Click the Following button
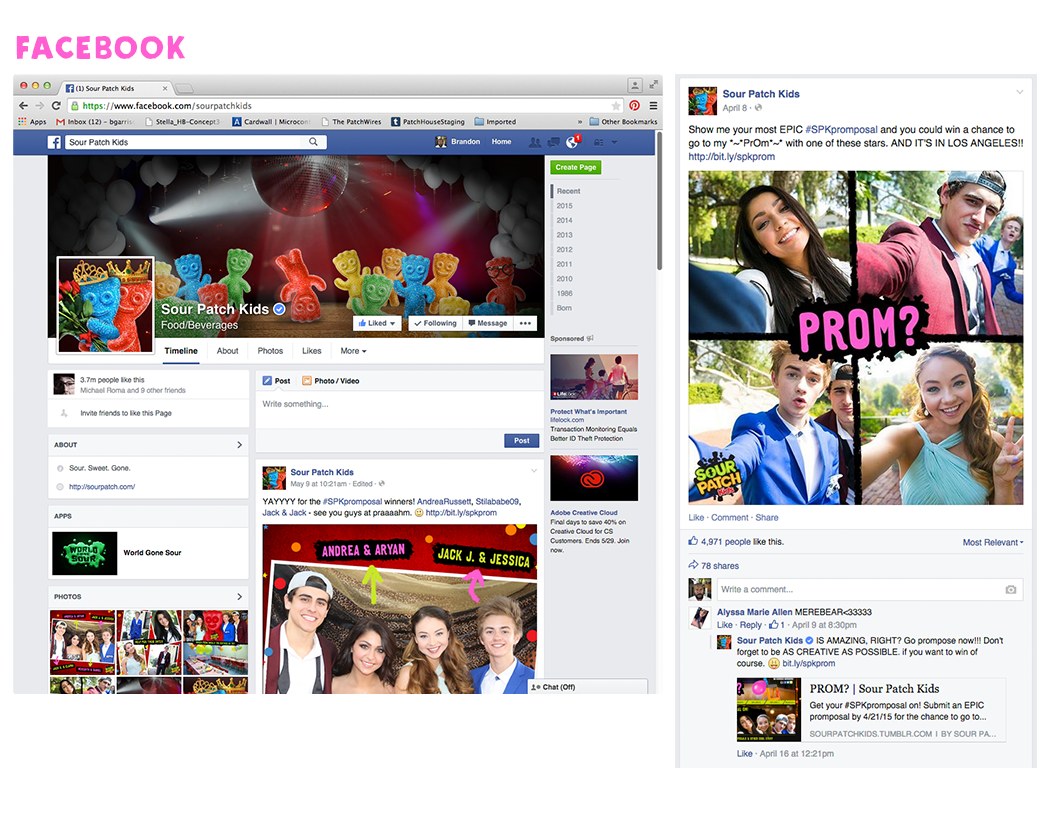This screenshot has height=820, width=1055. [435, 324]
